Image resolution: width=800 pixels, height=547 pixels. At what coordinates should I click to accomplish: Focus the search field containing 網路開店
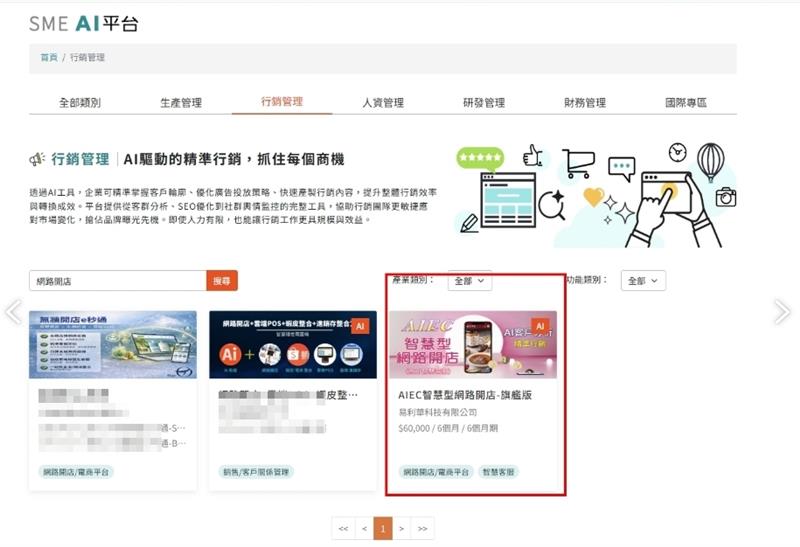pos(118,281)
